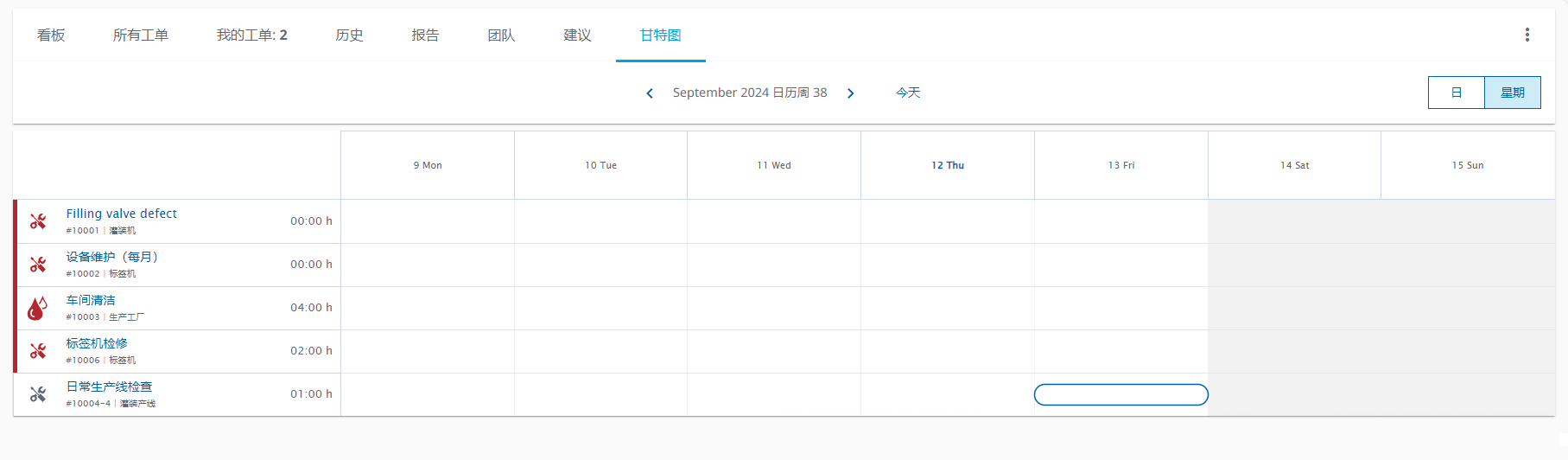Switch Gantt view to 星期 (week)

1512,93
